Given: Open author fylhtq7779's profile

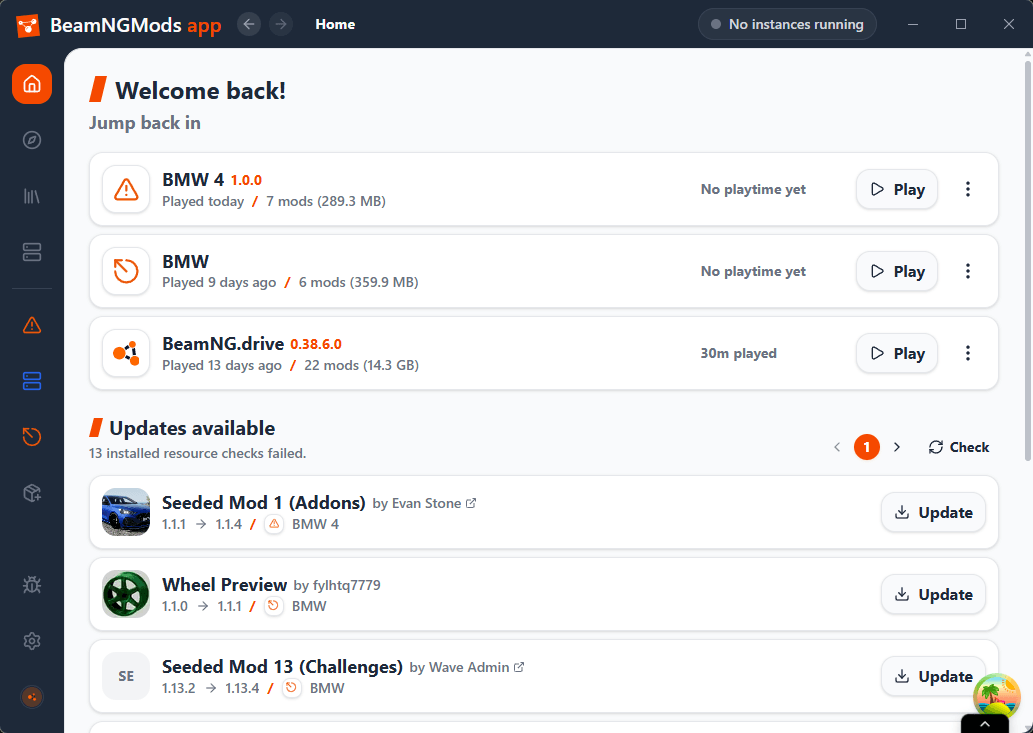Looking at the screenshot, I should 347,585.
